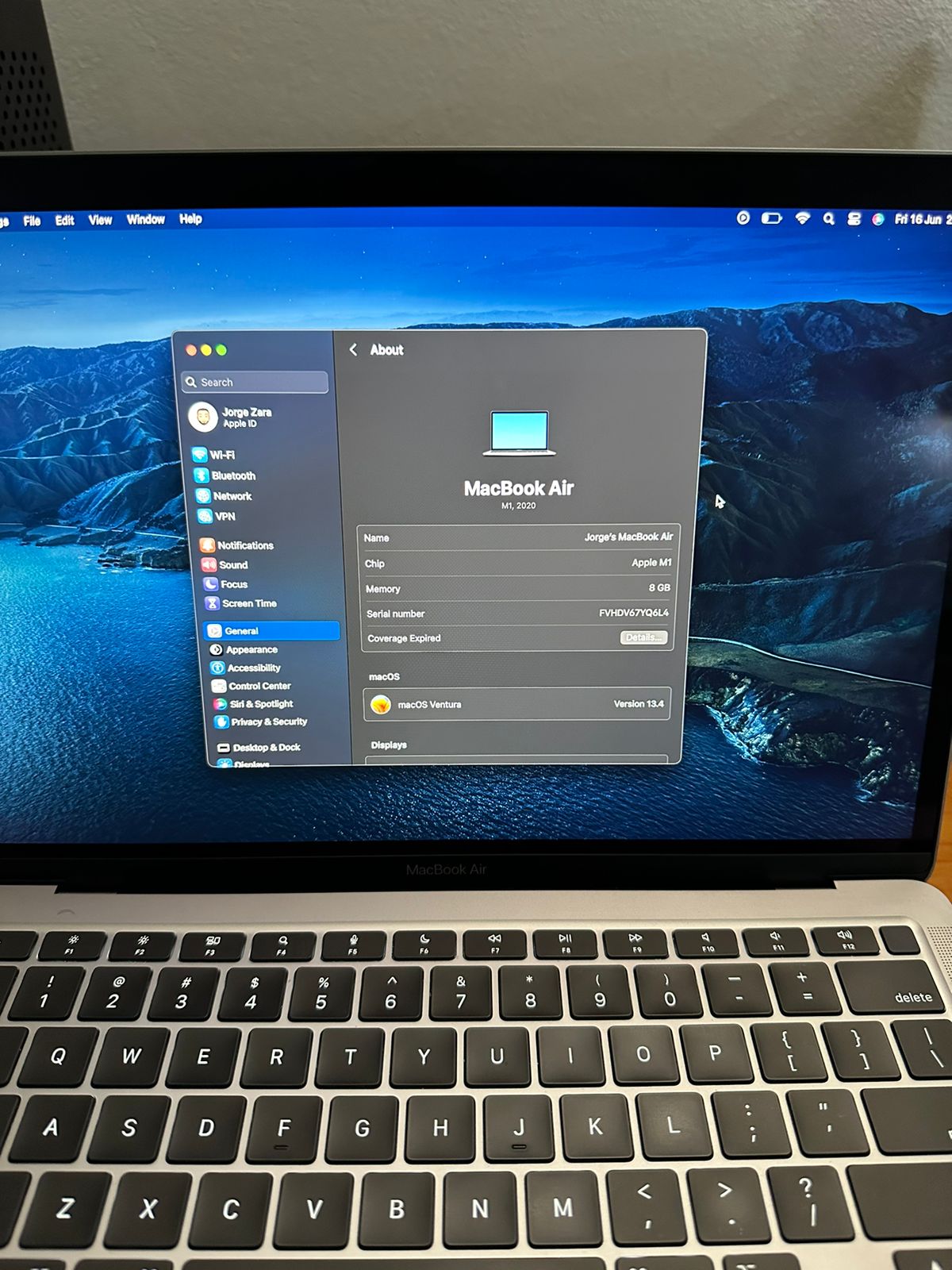Click the yellow minimize window button
952x1270 pixels.
click(x=206, y=350)
